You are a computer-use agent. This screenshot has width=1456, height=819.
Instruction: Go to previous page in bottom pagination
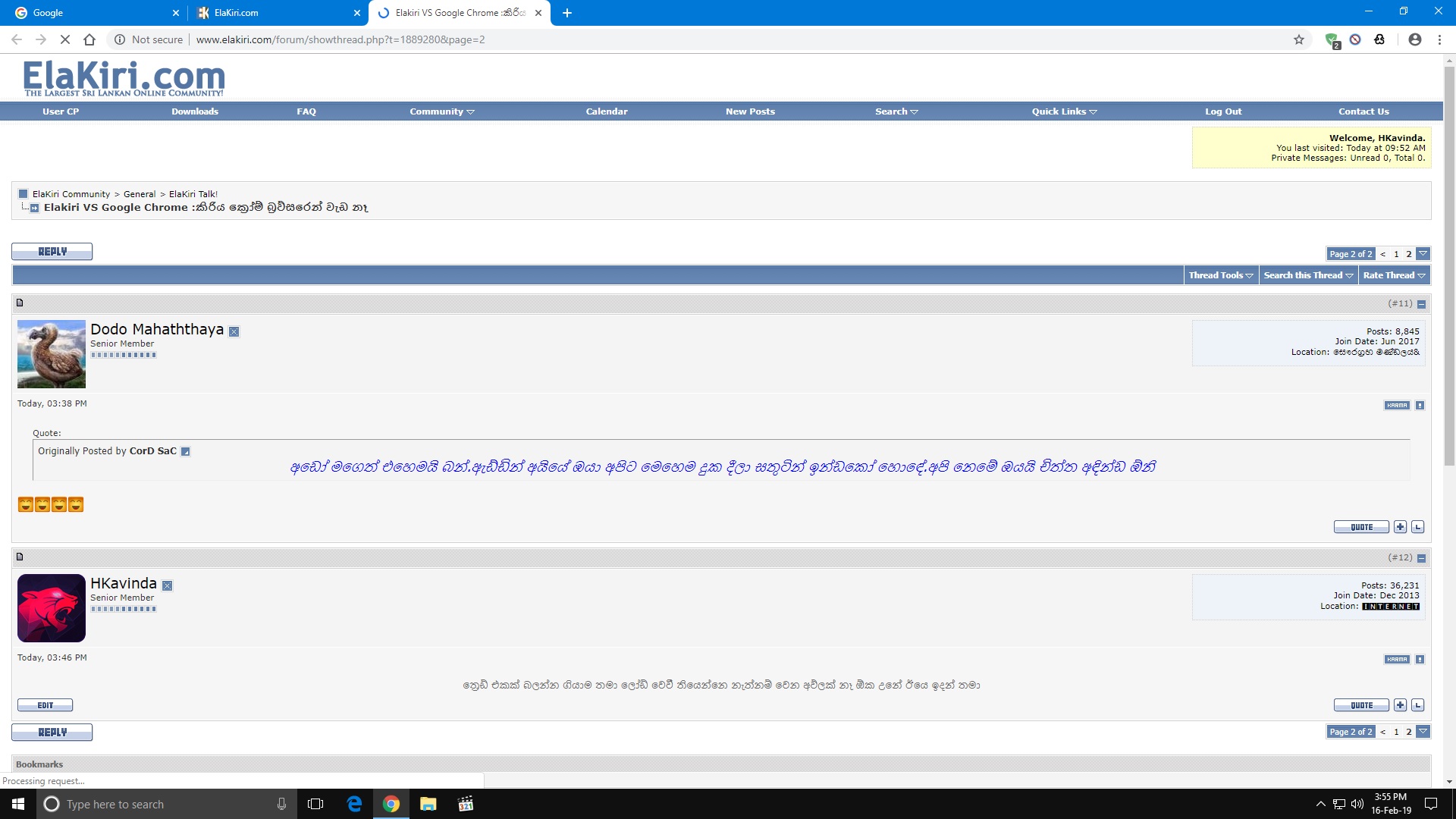[x=1383, y=732]
